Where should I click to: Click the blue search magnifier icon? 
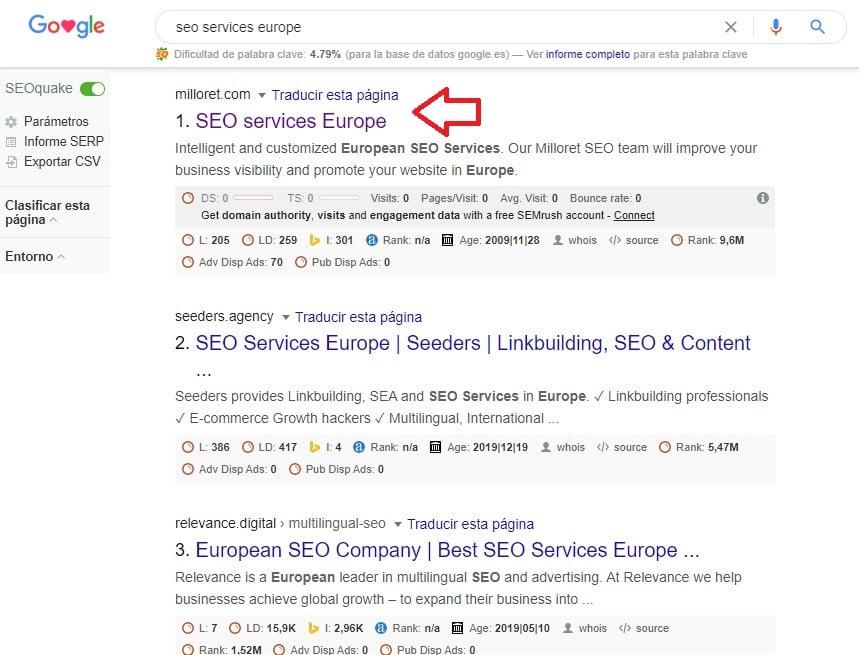817,27
